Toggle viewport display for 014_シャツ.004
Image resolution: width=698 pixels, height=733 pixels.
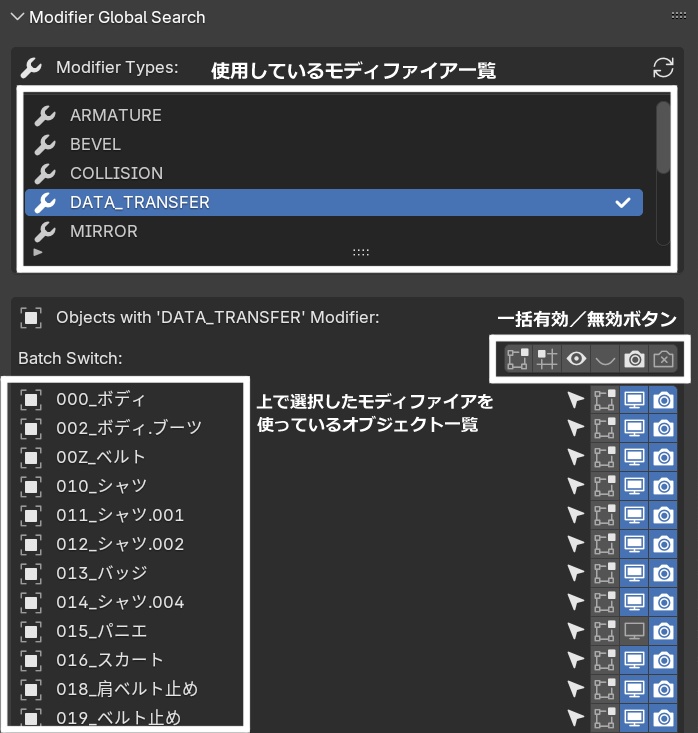click(x=634, y=603)
